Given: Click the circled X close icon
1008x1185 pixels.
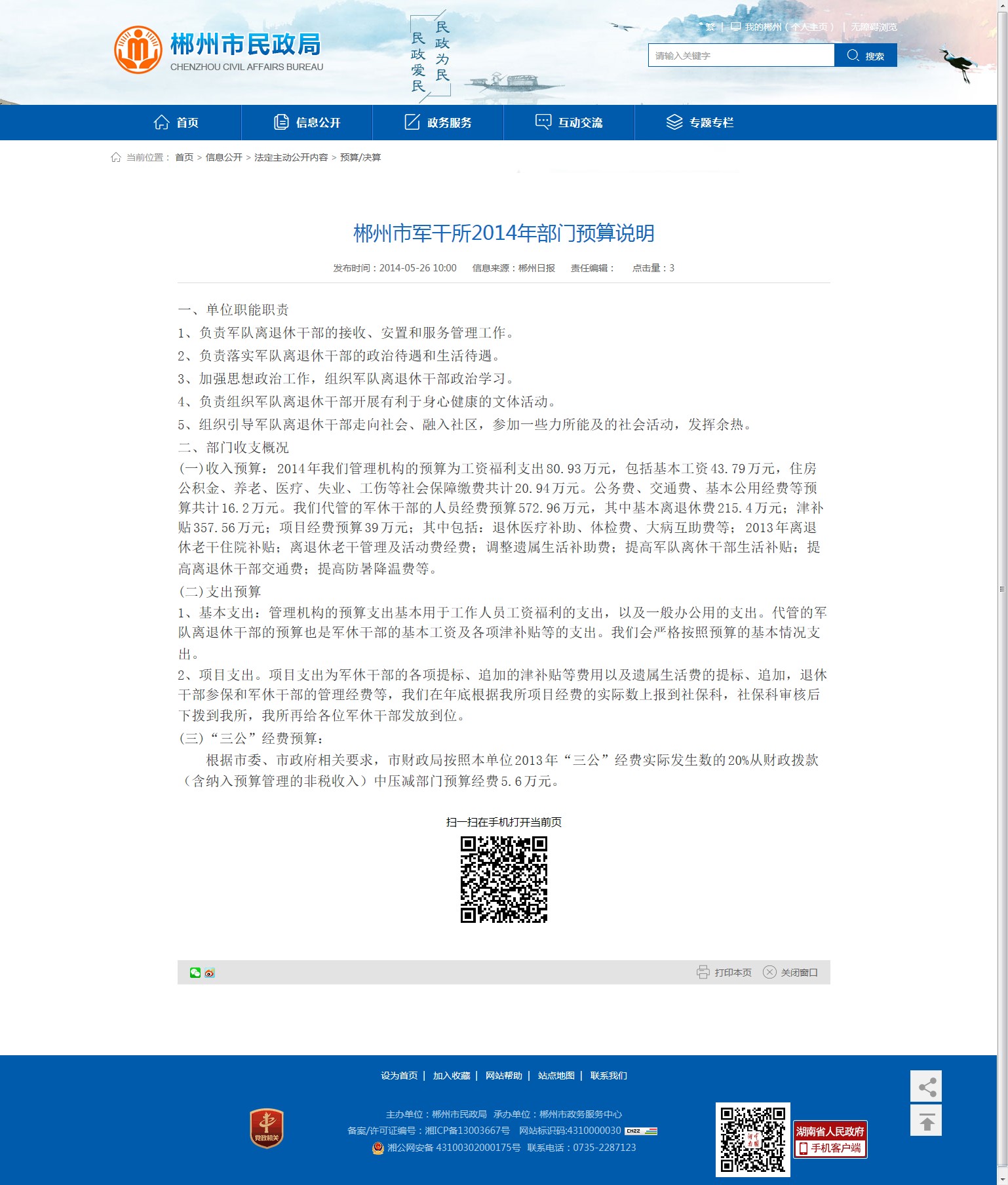Looking at the screenshot, I should click(770, 972).
